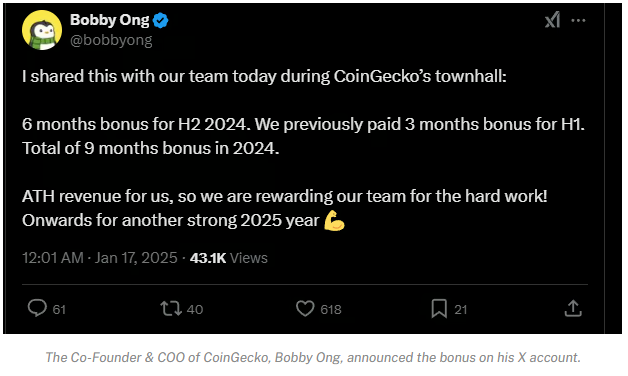
Task: Click the repost arrows icon
Action: [171, 309]
